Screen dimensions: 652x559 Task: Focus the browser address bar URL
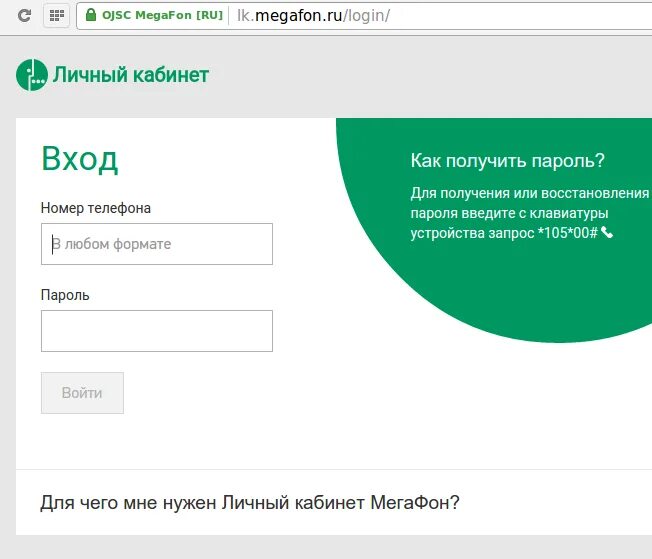(313, 16)
